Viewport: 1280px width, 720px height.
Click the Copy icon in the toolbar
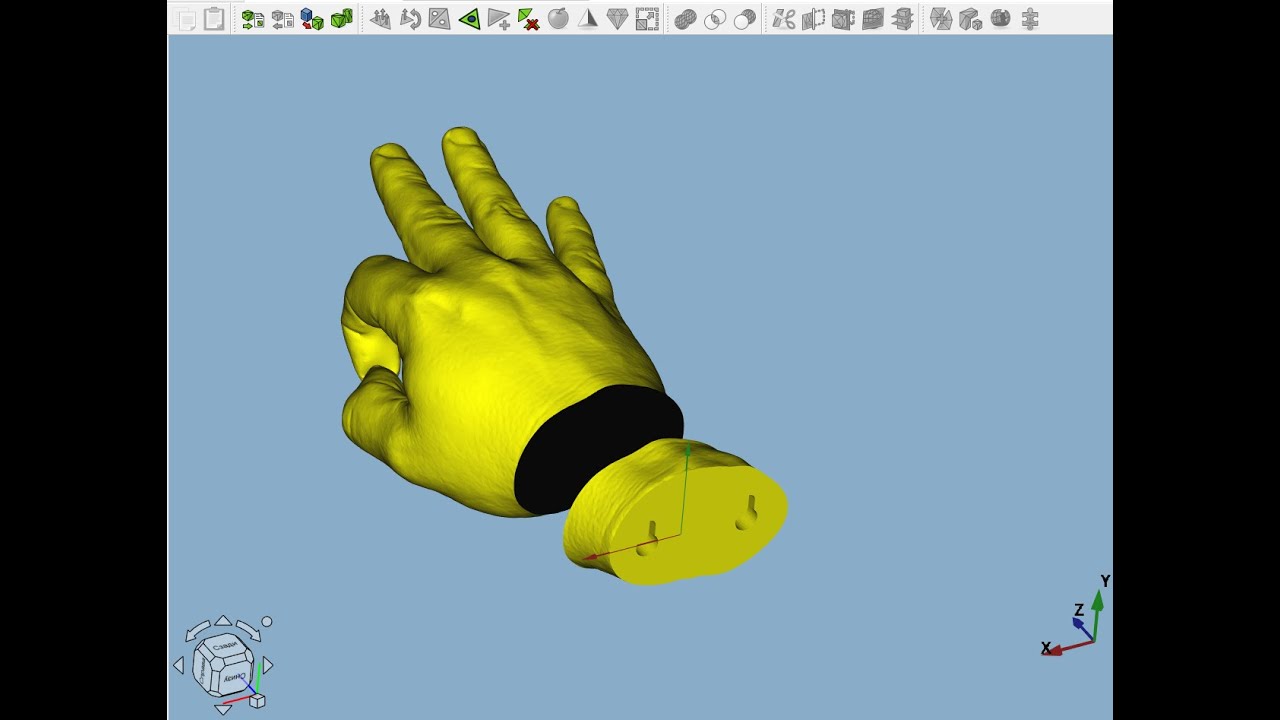pos(186,19)
